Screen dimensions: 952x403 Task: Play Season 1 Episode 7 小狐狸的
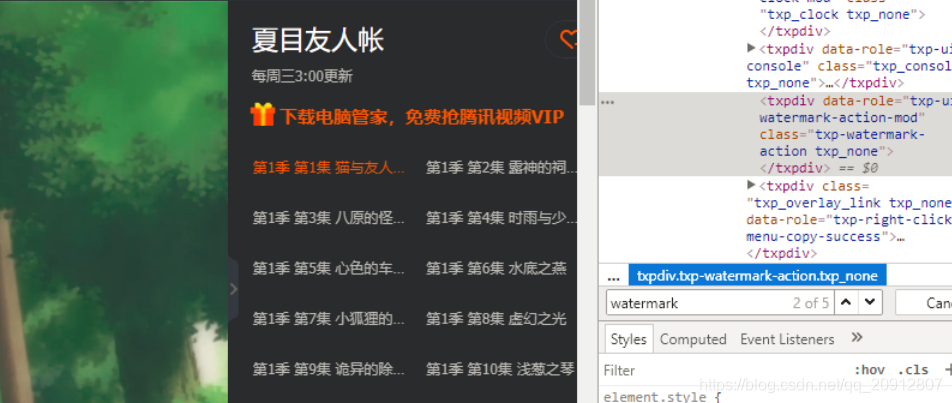tap(328, 318)
